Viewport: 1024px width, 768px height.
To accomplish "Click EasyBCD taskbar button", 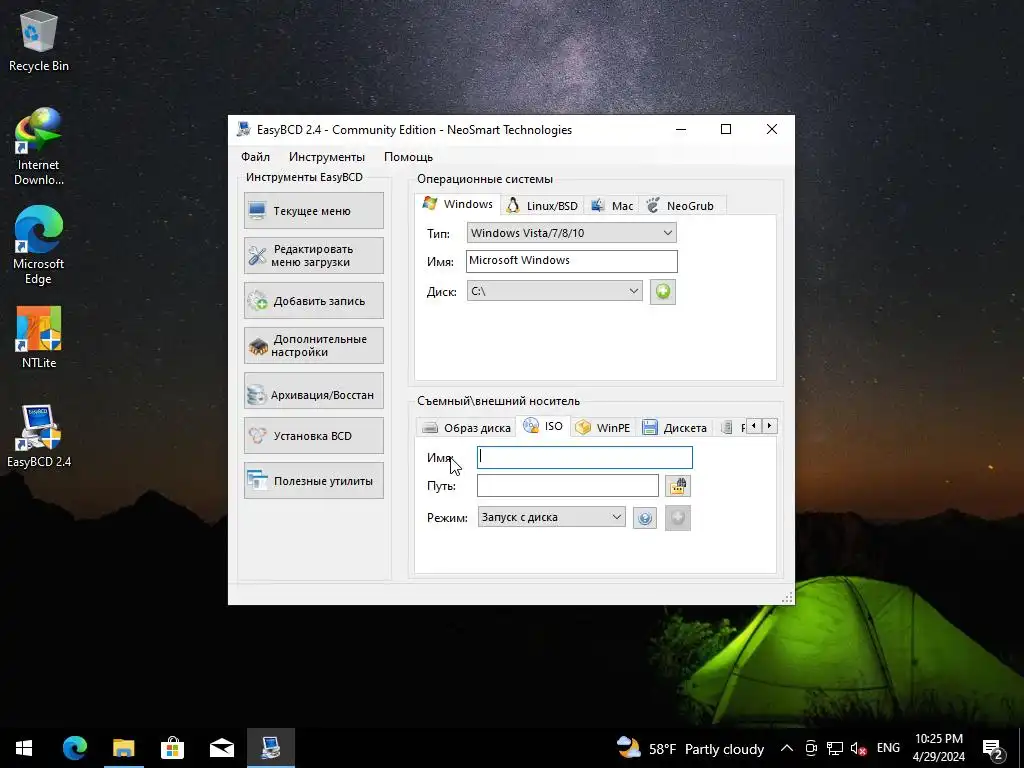I will click(x=270, y=748).
